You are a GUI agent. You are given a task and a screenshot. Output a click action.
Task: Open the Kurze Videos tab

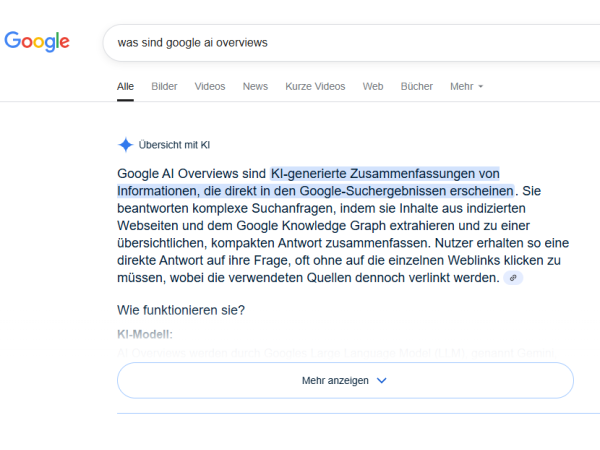coord(315,86)
